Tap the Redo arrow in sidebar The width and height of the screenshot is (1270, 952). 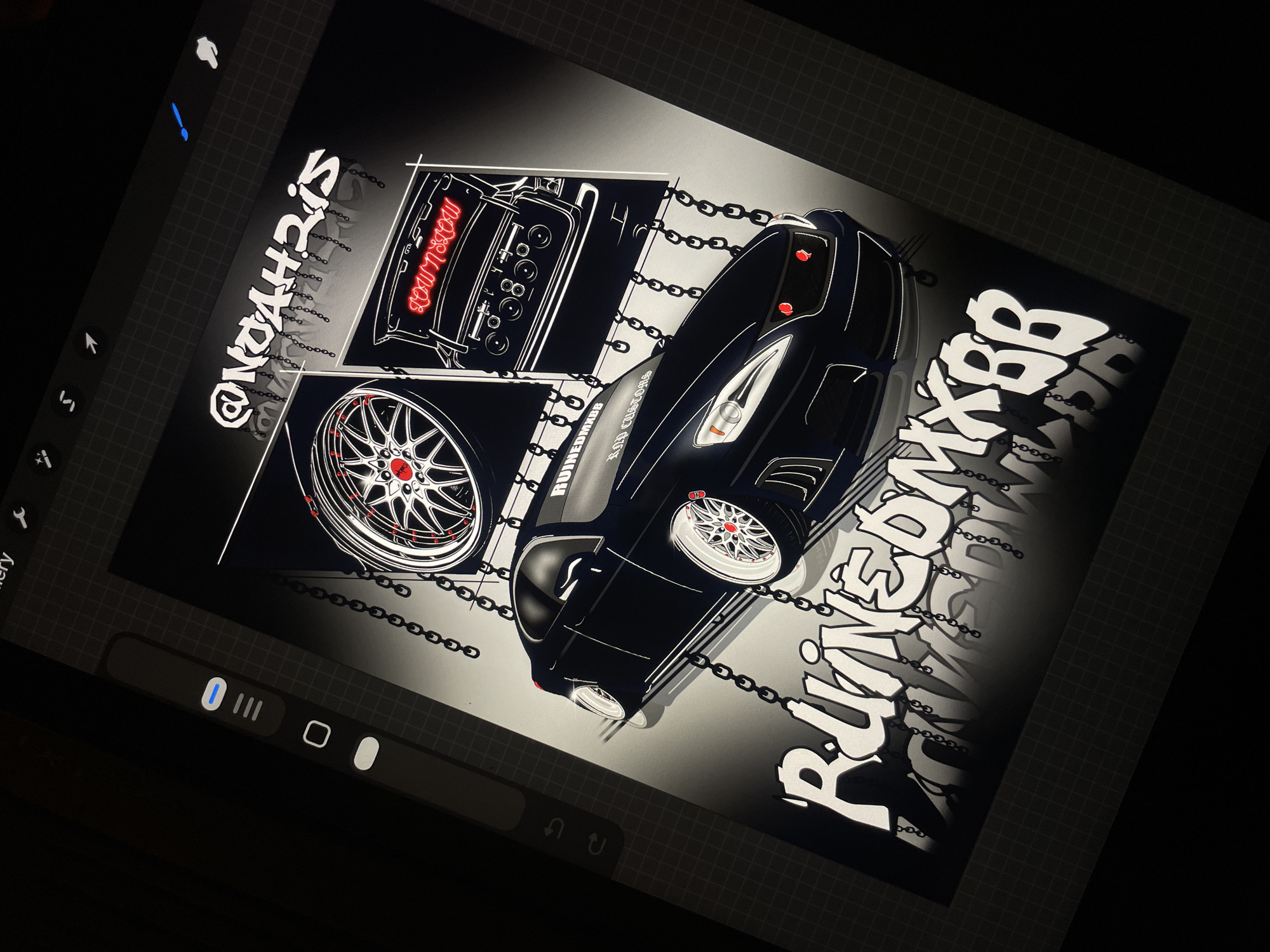(x=597, y=843)
